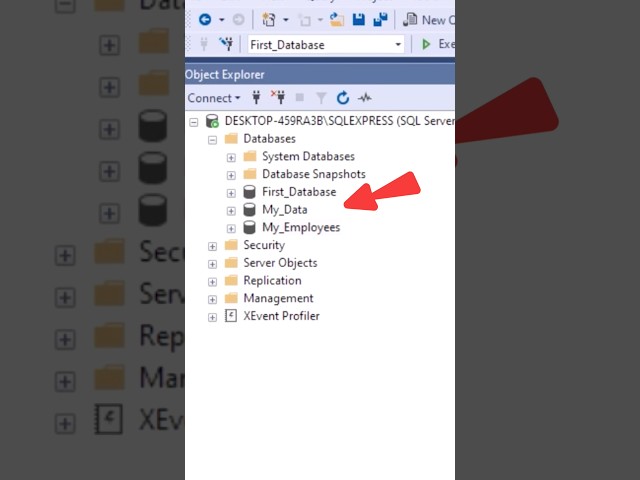Click the My_Employees cylinder icon
The width and height of the screenshot is (640, 480).
point(249,227)
